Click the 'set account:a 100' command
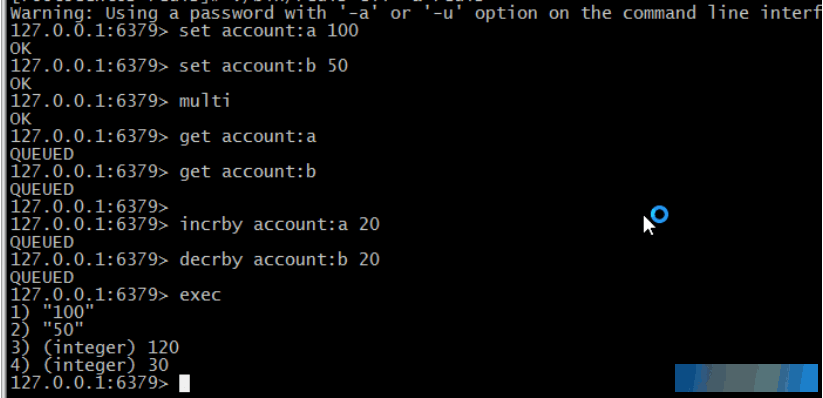Viewport: 823px width, 398px height. point(269,30)
